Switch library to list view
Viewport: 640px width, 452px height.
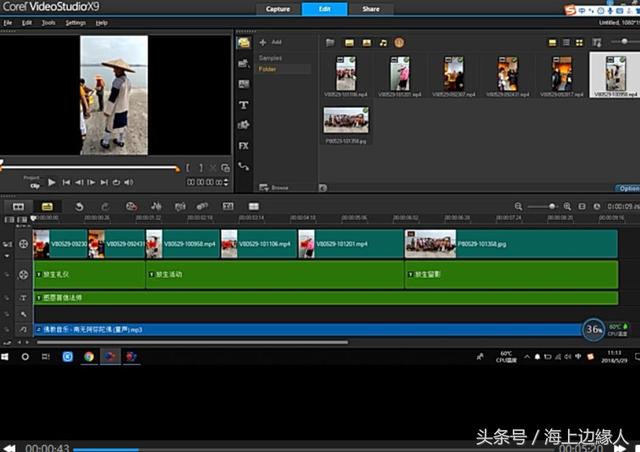(566, 42)
